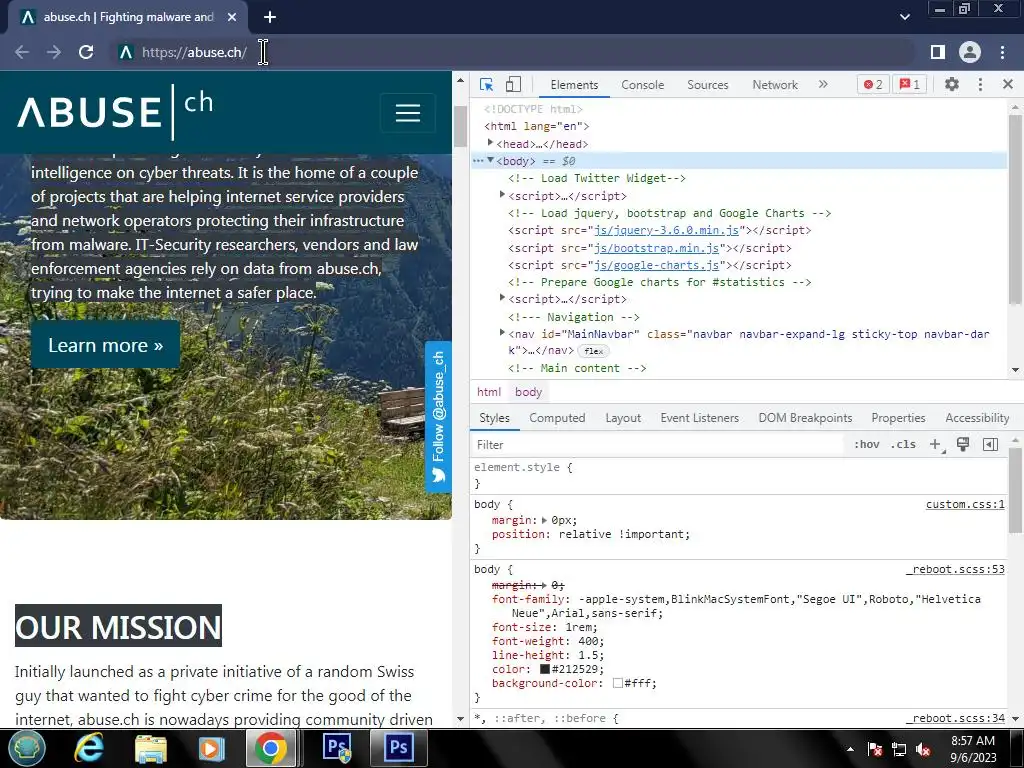Open the Computed styles tab

coord(557,418)
